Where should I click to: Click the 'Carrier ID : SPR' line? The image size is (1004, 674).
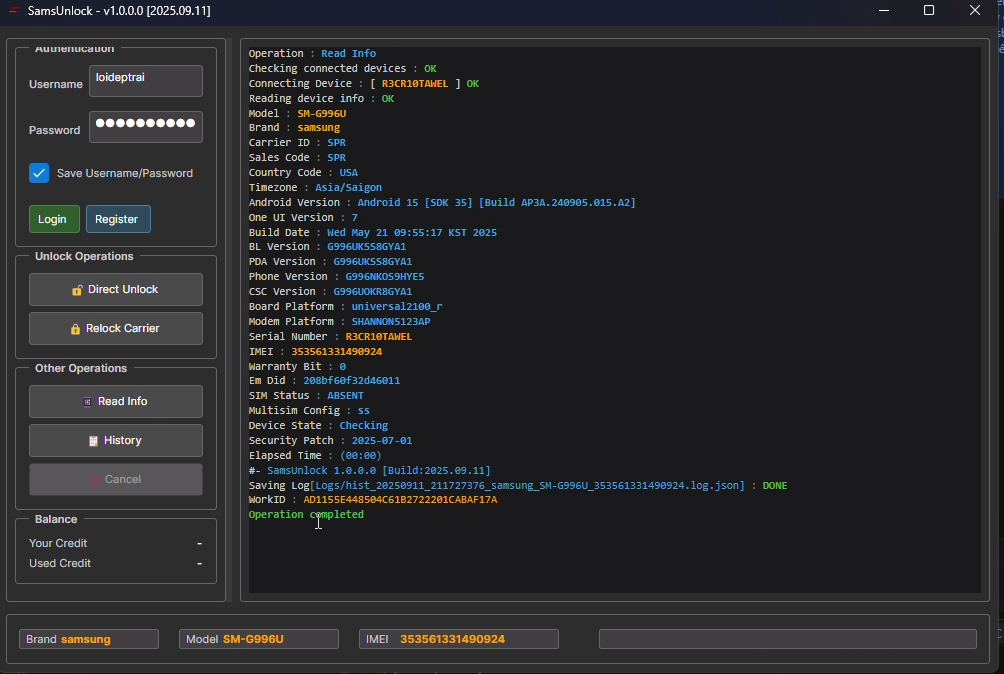tap(297, 143)
